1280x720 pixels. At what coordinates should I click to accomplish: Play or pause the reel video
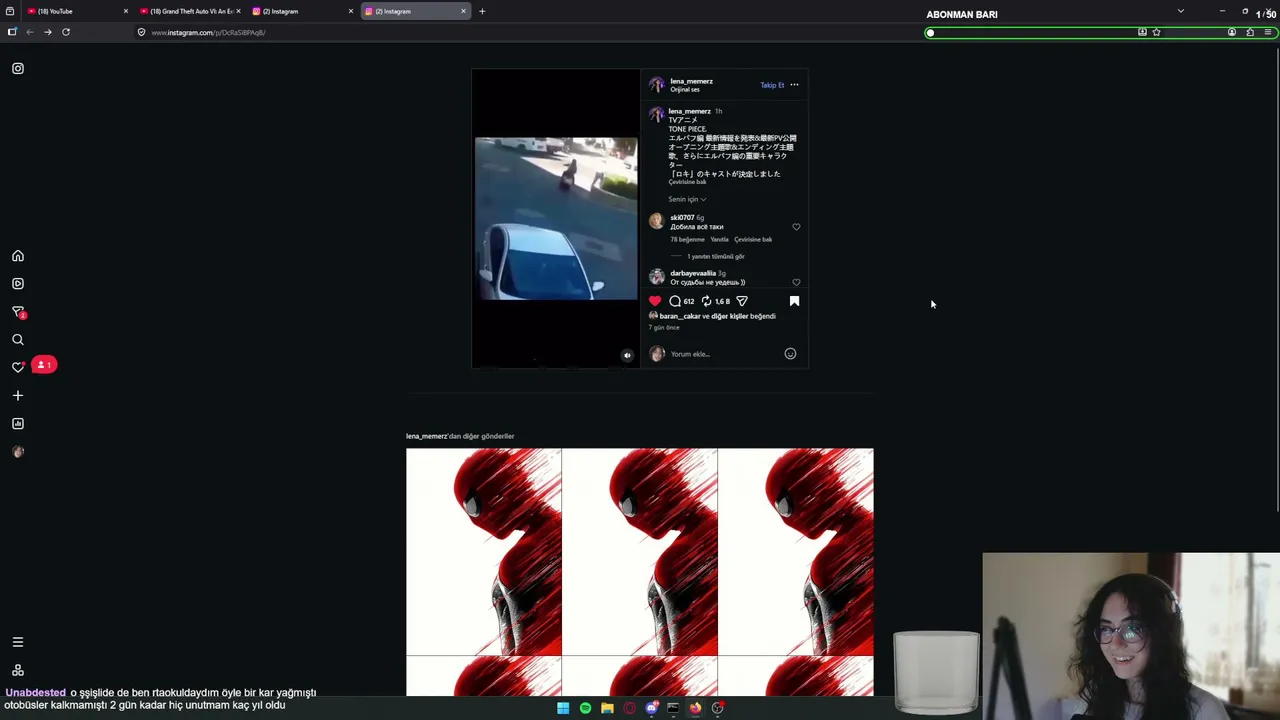(556, 218)
